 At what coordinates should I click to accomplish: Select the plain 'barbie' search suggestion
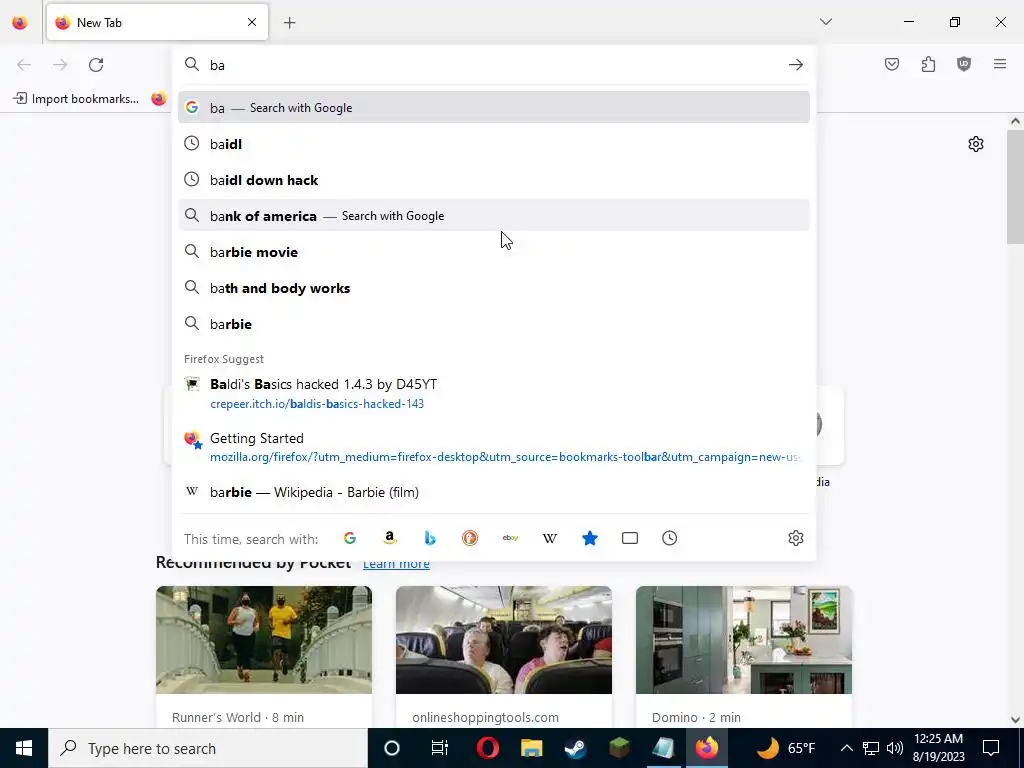click(x=494, y=323)
